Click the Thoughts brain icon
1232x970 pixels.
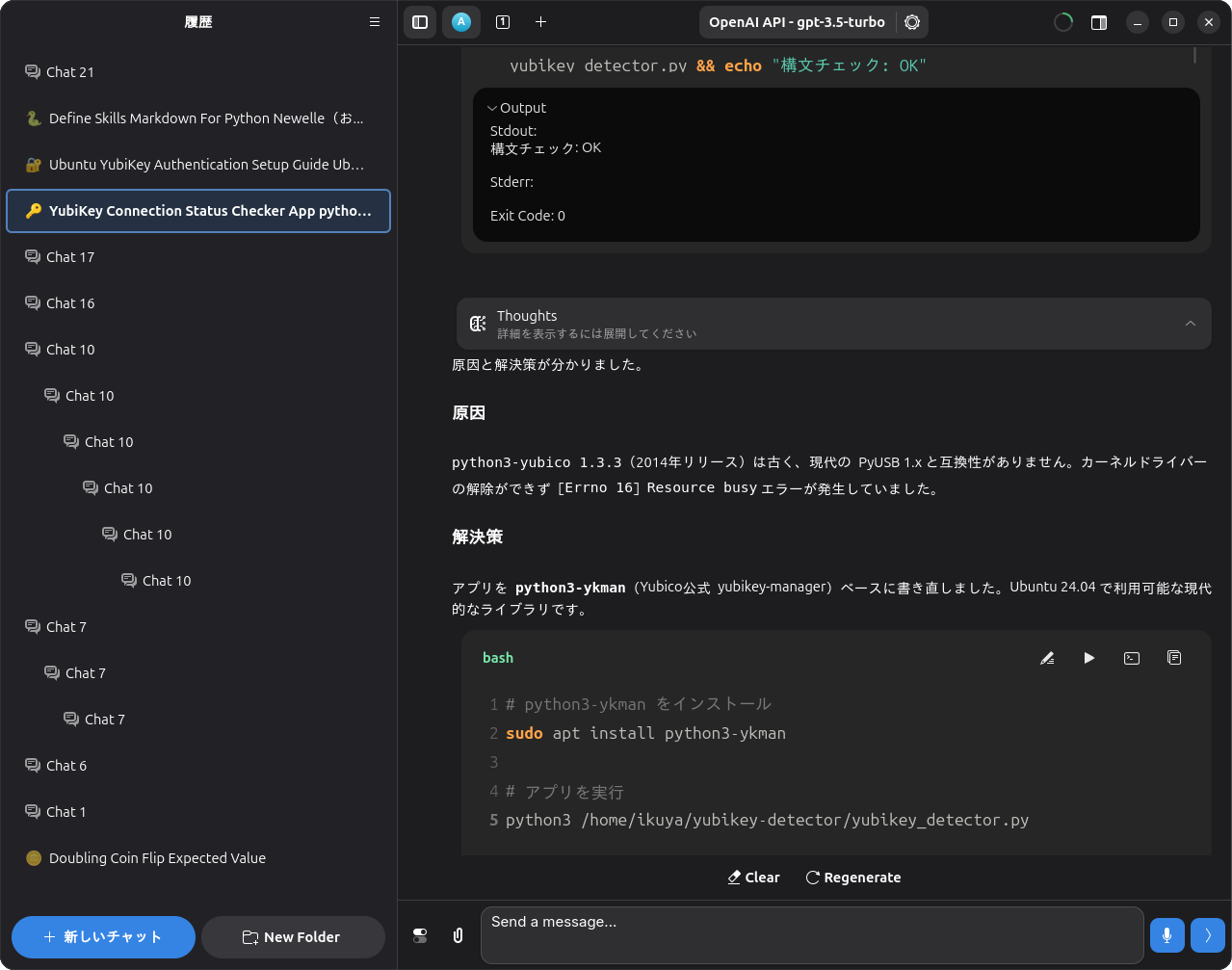coord(478,324)
